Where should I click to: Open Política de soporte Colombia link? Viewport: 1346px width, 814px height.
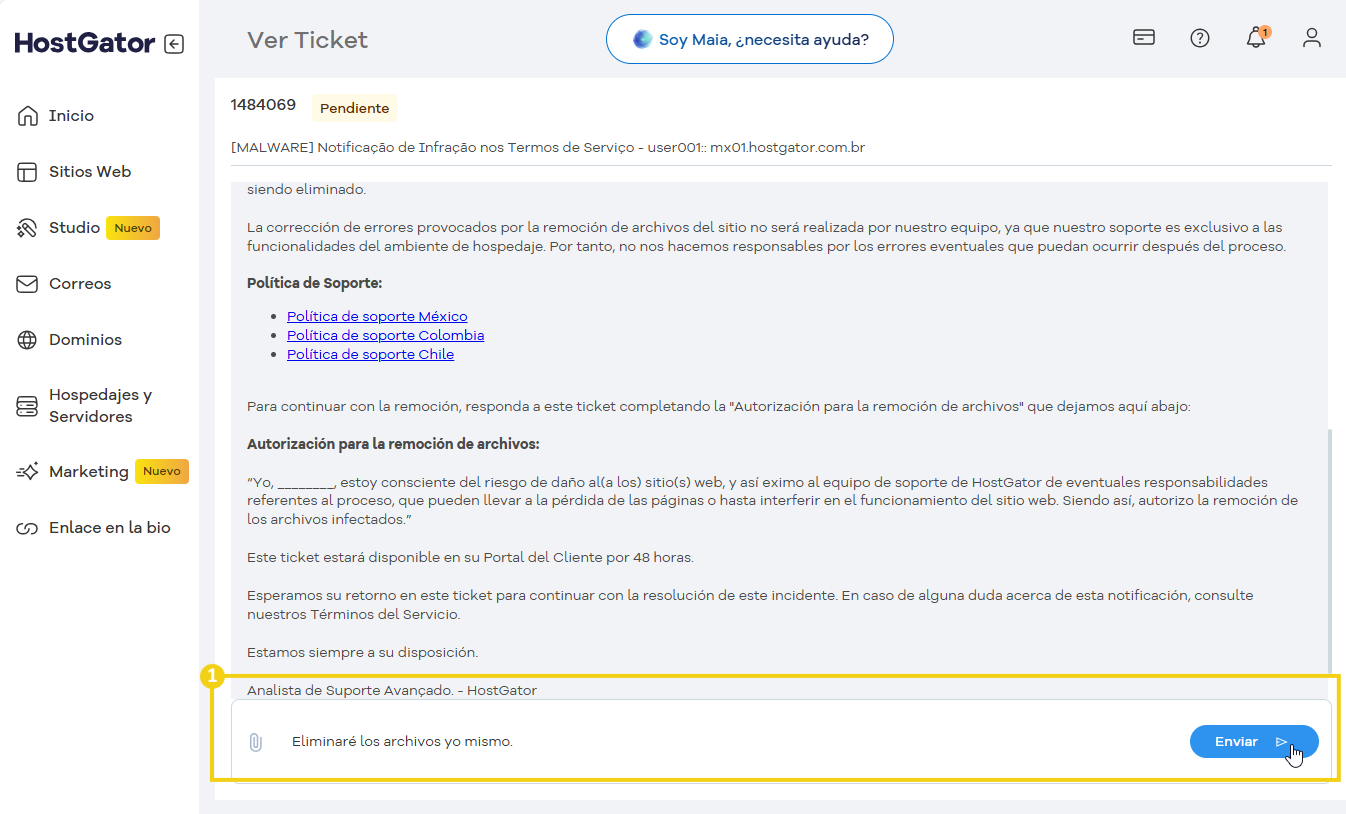385,336
